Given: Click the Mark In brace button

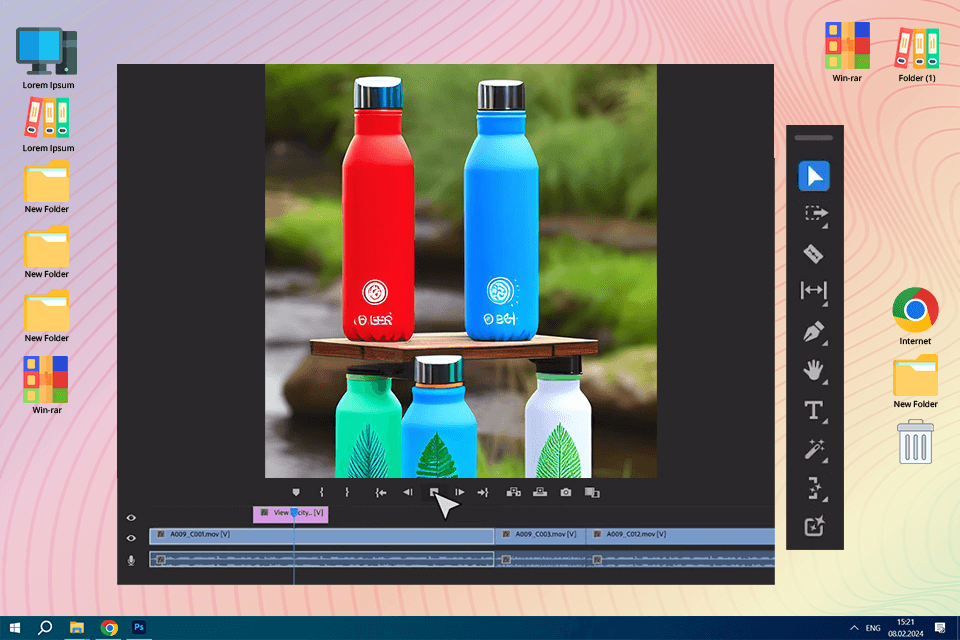Looking at the screenshot, I should [x=321, y=492].
